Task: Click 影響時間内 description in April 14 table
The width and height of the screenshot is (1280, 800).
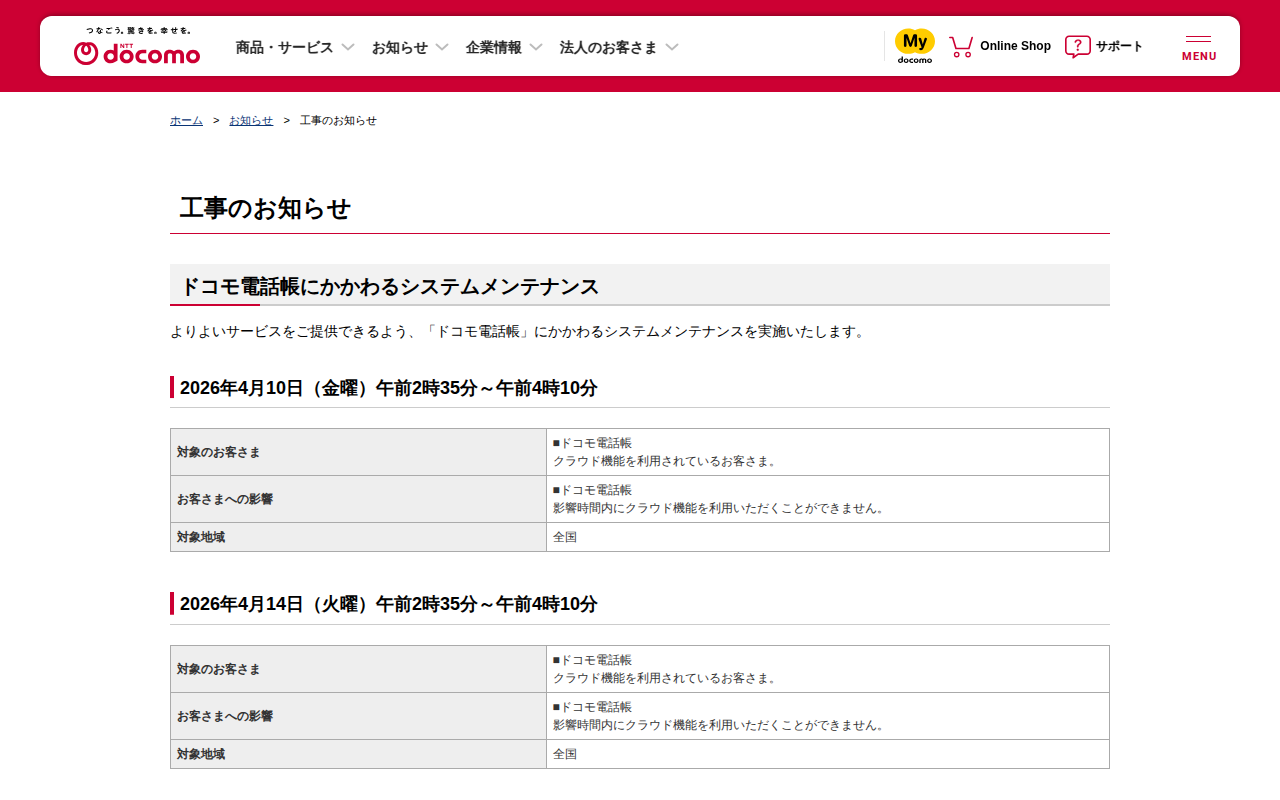Action: 720,725
